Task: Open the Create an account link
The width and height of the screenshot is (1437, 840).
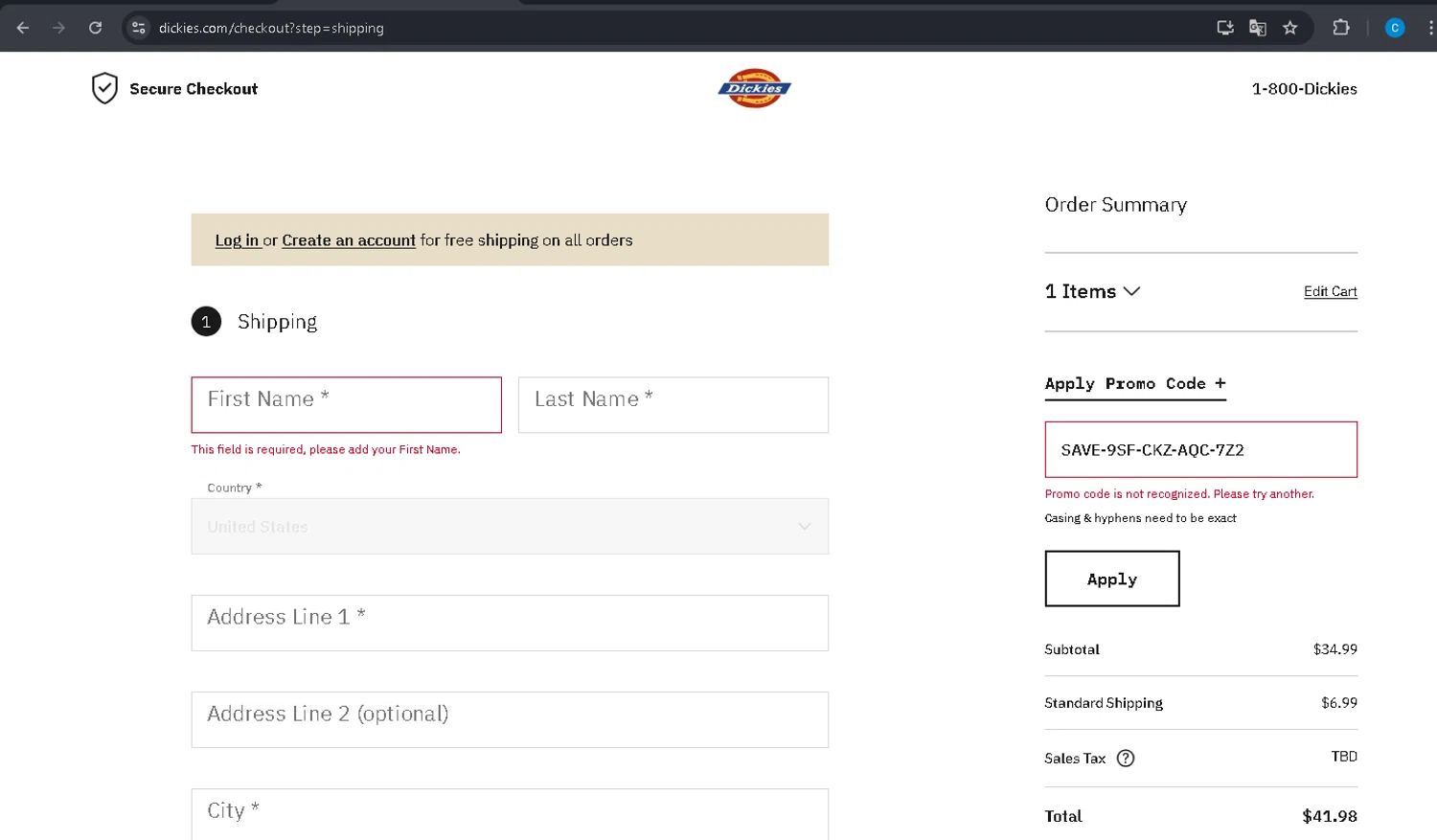Action: [349, 240]
